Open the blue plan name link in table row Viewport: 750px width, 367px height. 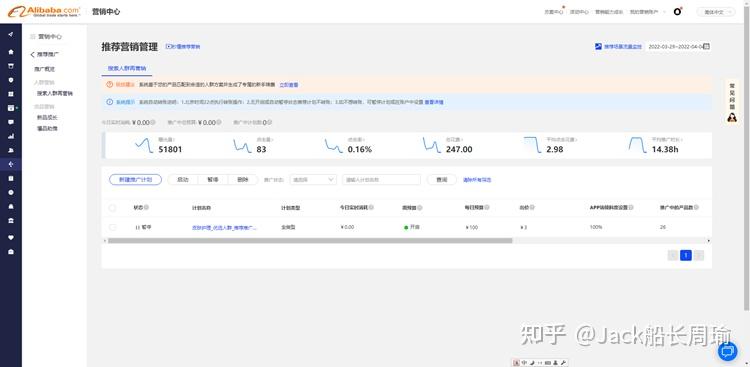(x=224, y=228)
